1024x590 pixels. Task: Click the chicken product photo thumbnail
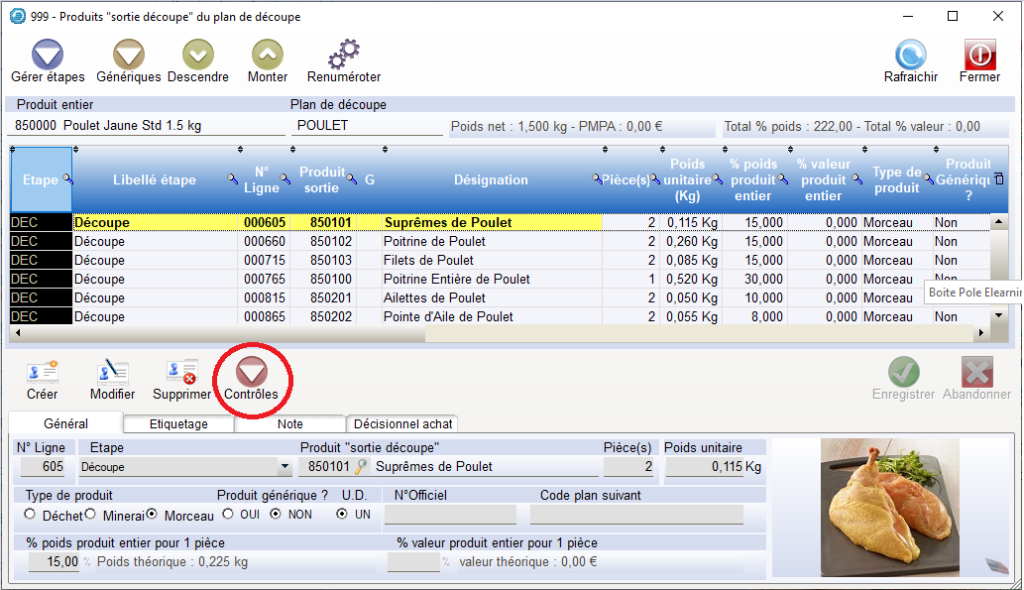point(893,505)
